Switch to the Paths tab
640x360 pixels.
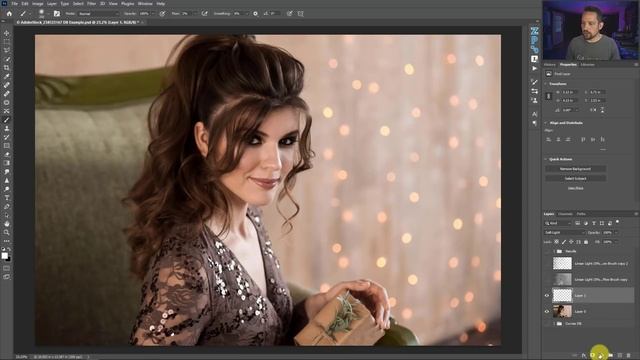click(581, 214)
